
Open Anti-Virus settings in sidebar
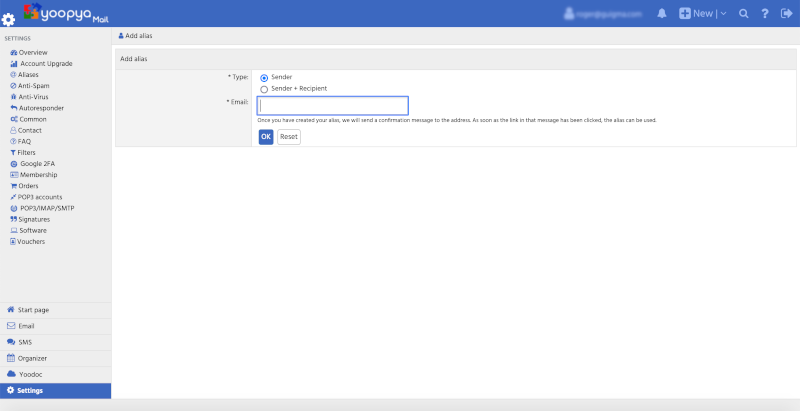(32, 97)
